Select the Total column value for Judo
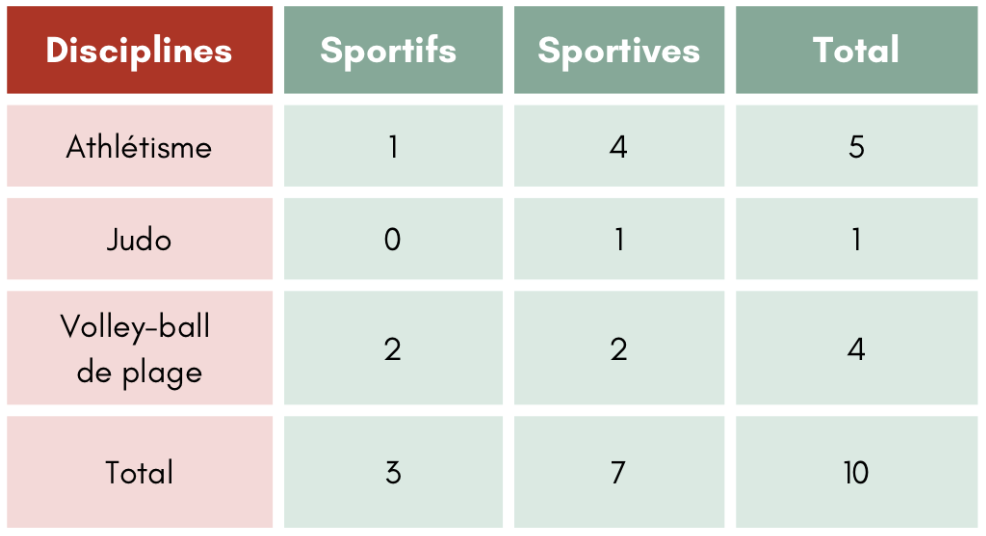This screenshot has height=536, width=986. (x=856, y=240)
